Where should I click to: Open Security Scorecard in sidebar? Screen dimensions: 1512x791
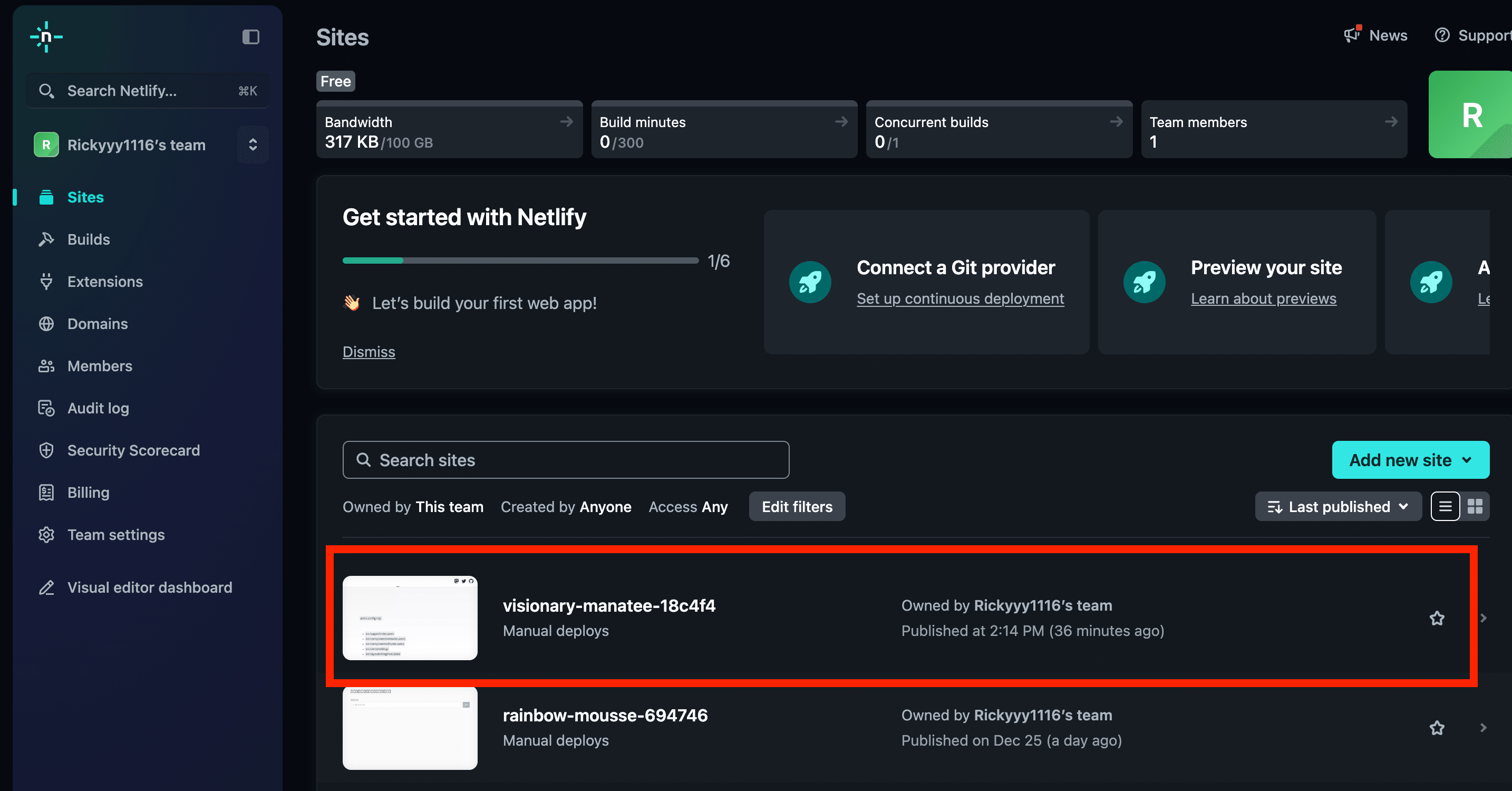click(133, 450)
